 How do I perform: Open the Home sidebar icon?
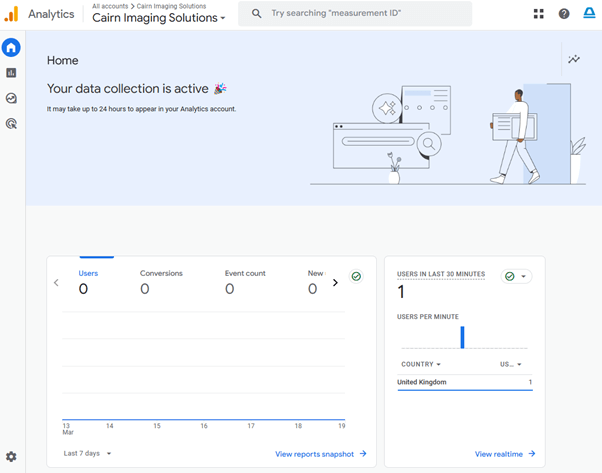pyautogui.click(x=11, y=48)
